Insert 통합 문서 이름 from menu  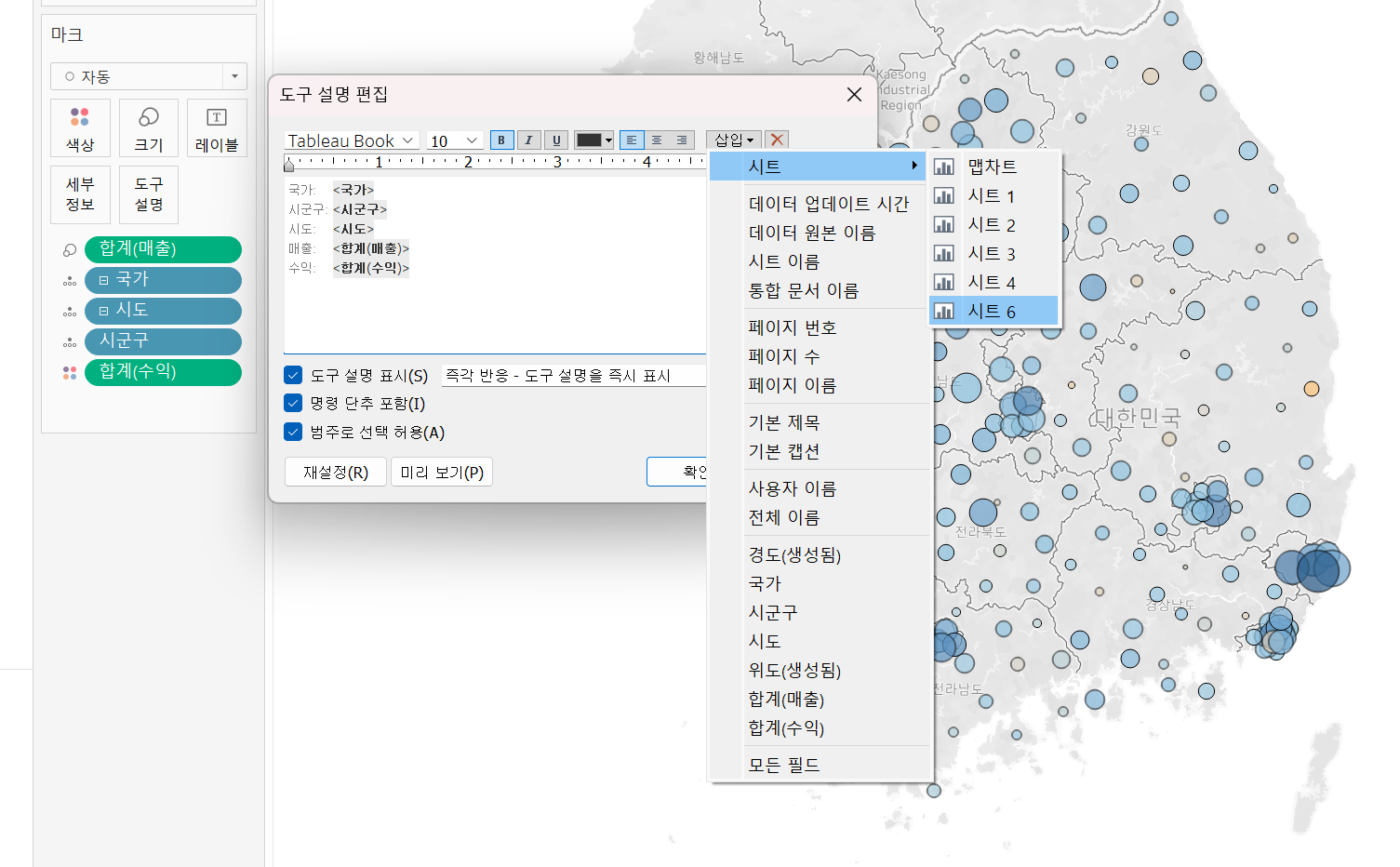(804, 290)
